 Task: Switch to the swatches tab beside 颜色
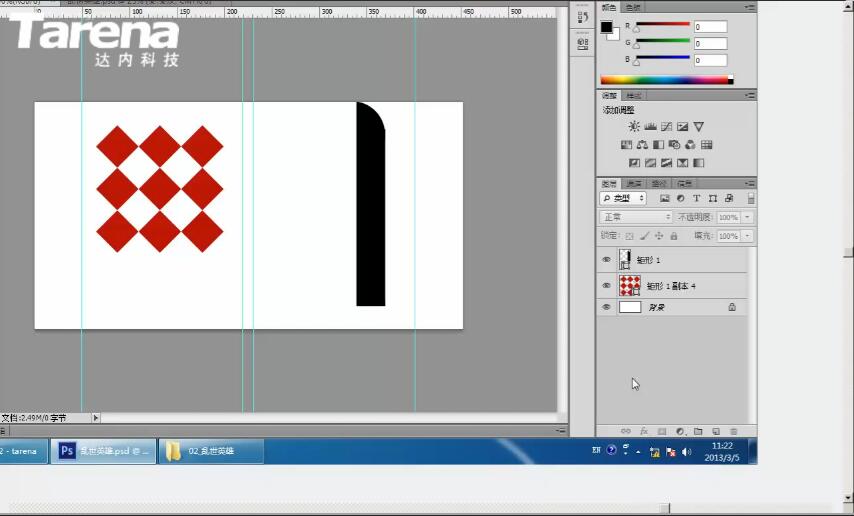pos(633,8)
